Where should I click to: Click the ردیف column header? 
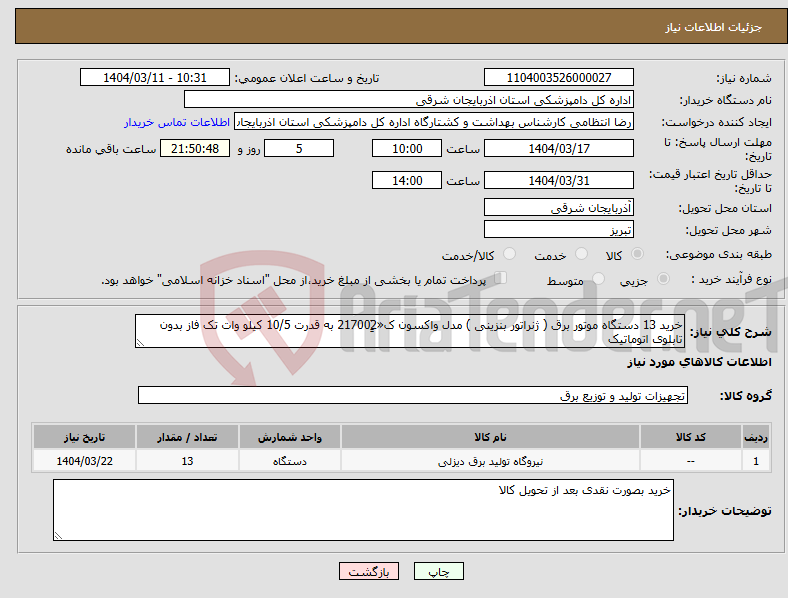[756, 437]
